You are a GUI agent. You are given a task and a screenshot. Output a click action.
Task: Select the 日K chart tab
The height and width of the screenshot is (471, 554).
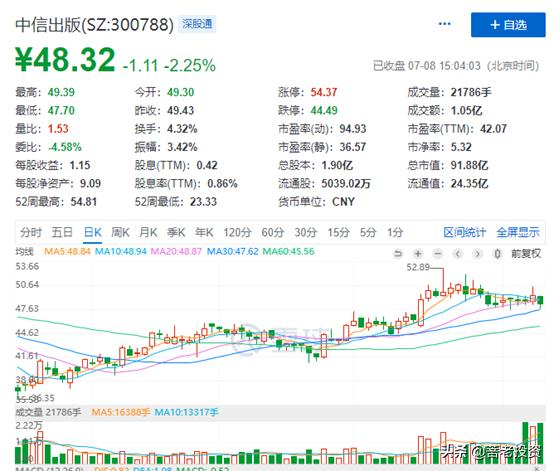tap(93, 232)
